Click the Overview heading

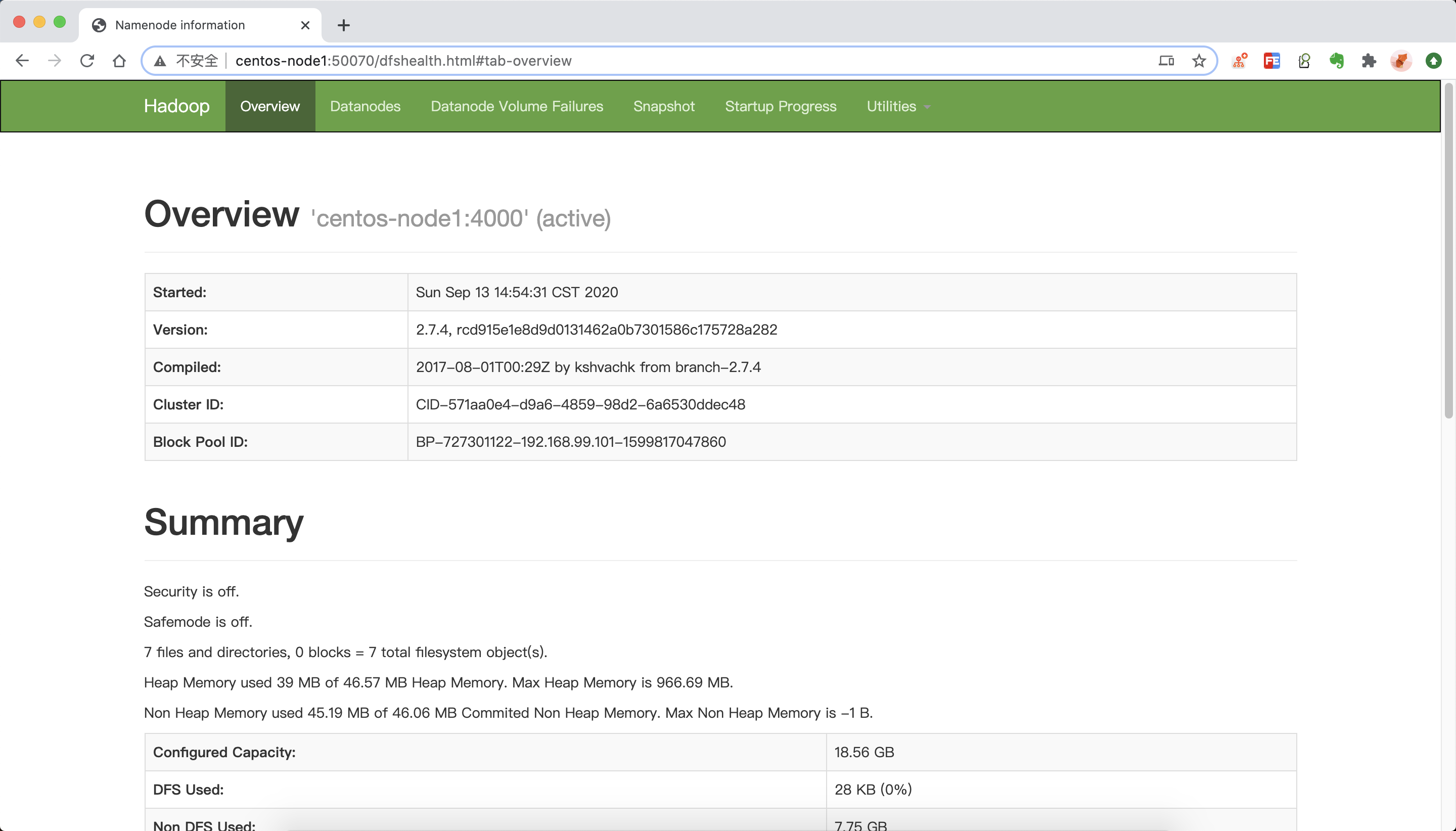[x=221, y=214]
